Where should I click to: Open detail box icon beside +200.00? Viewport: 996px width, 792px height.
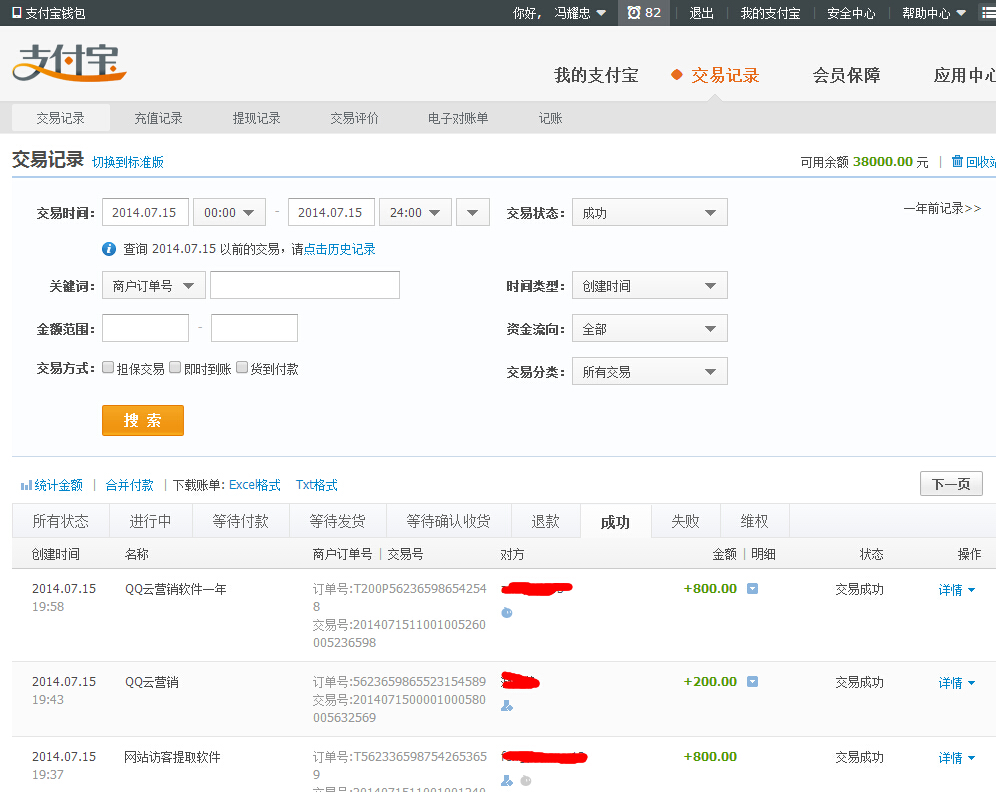(753, 681)
